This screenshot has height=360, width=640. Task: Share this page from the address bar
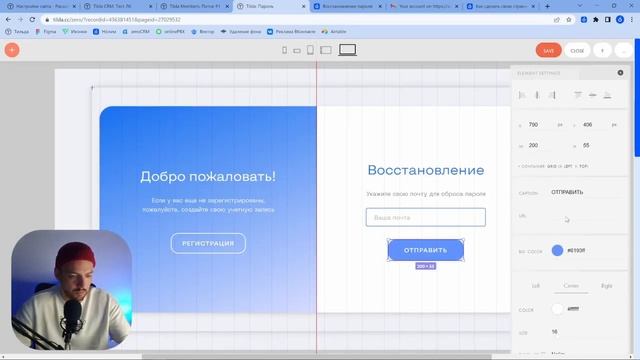[557, 20]
